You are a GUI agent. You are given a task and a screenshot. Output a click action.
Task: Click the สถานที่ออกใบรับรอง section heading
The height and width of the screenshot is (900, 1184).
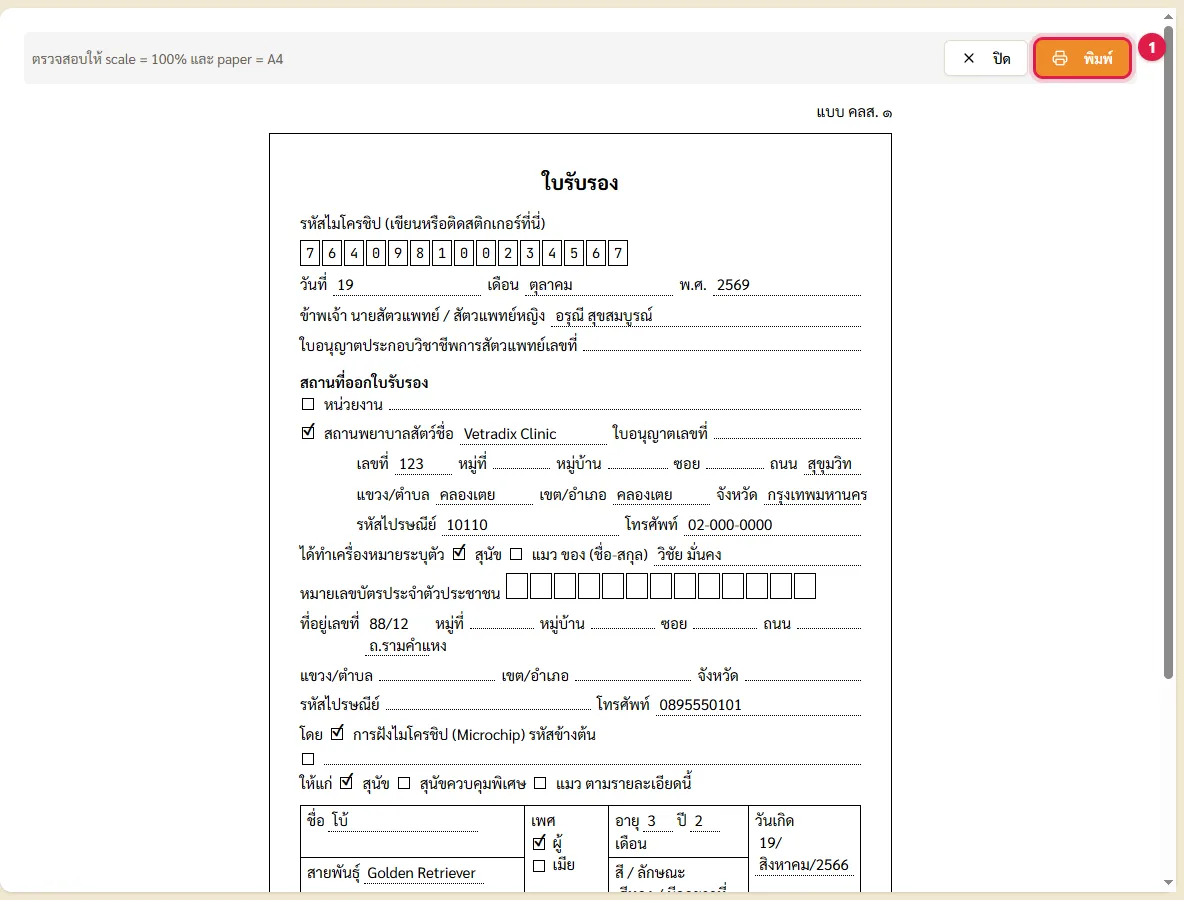click(364, 382)
